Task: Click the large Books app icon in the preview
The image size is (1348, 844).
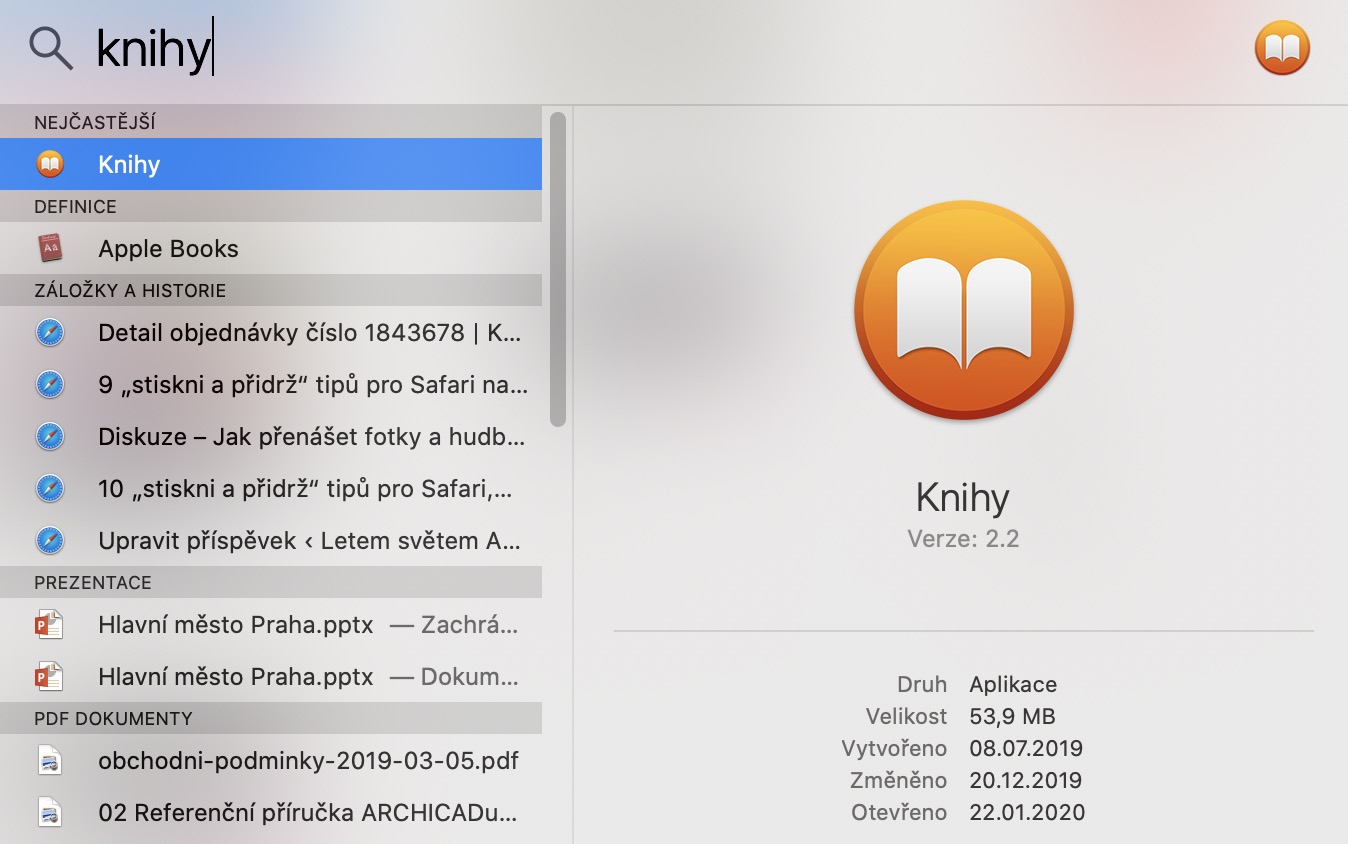Action: pos(964,310)
